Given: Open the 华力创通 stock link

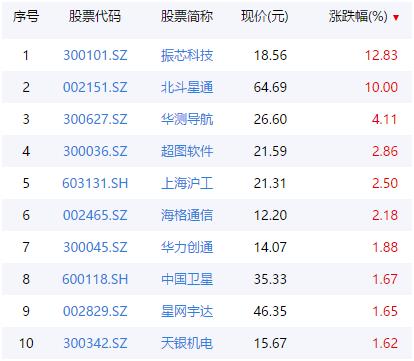Looking at the screenshot, I should 187,247.
